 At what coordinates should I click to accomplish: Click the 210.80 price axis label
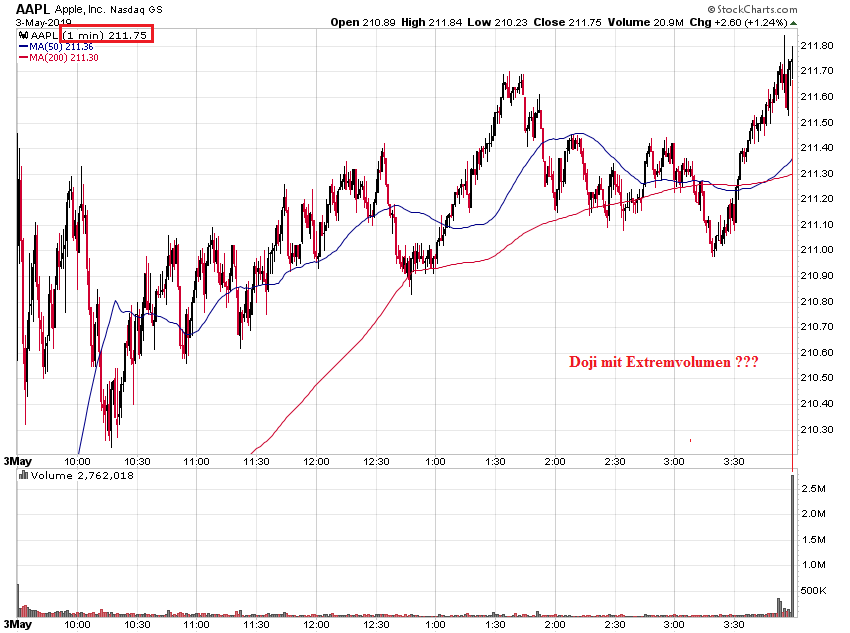pos(816,301)
